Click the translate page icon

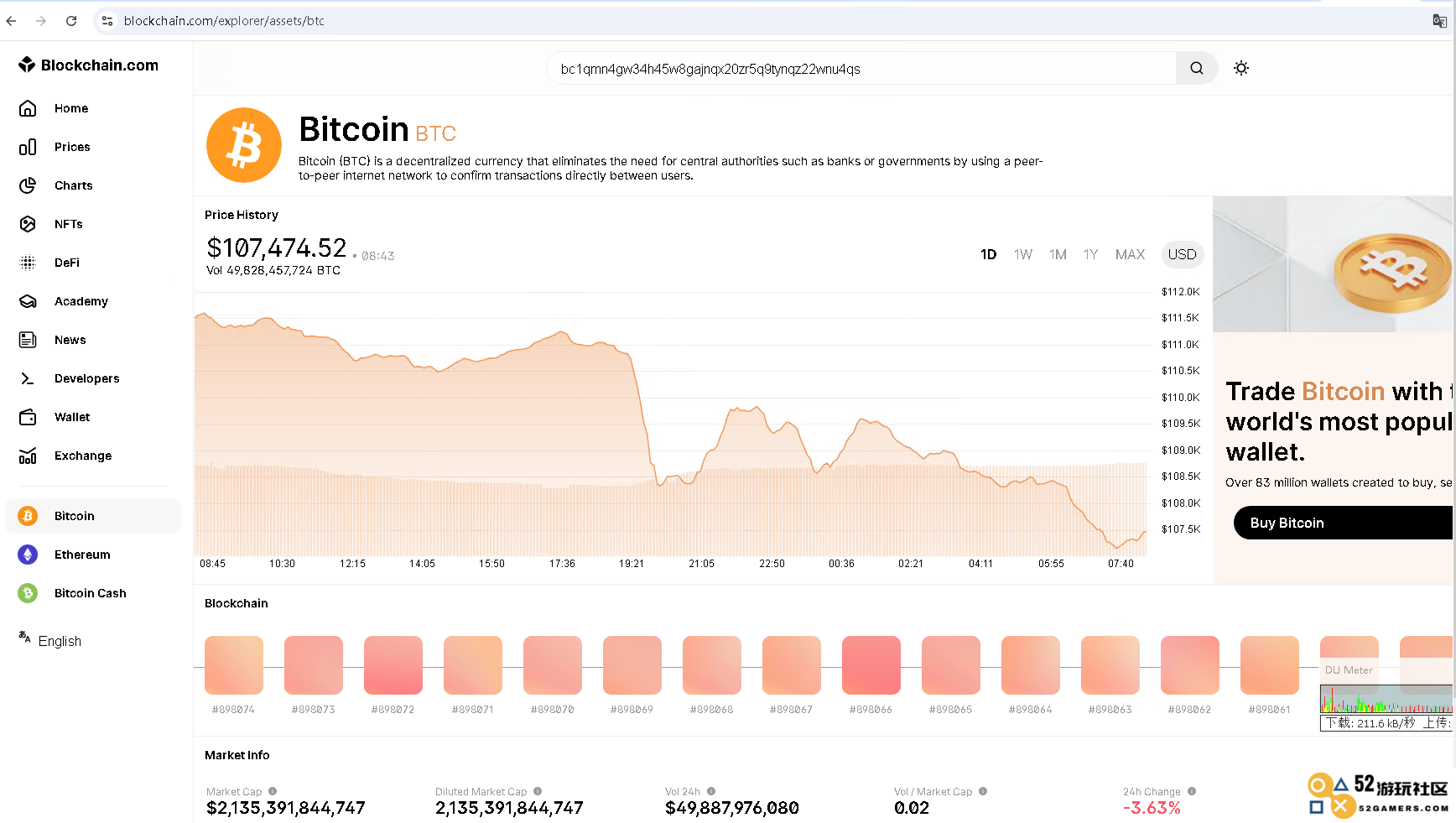(x=1439, y=21)
